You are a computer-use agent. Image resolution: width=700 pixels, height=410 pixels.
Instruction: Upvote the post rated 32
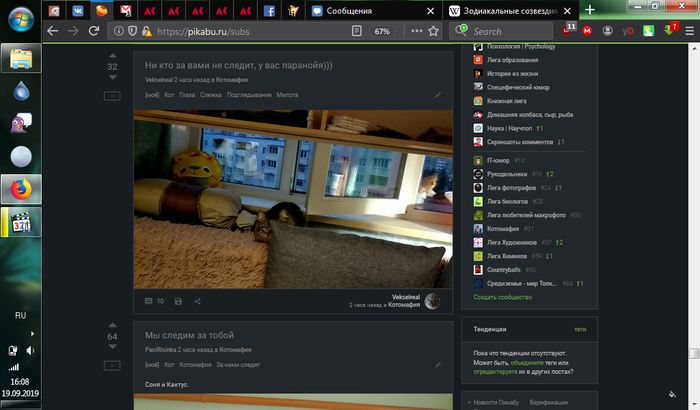click(112, 56)
